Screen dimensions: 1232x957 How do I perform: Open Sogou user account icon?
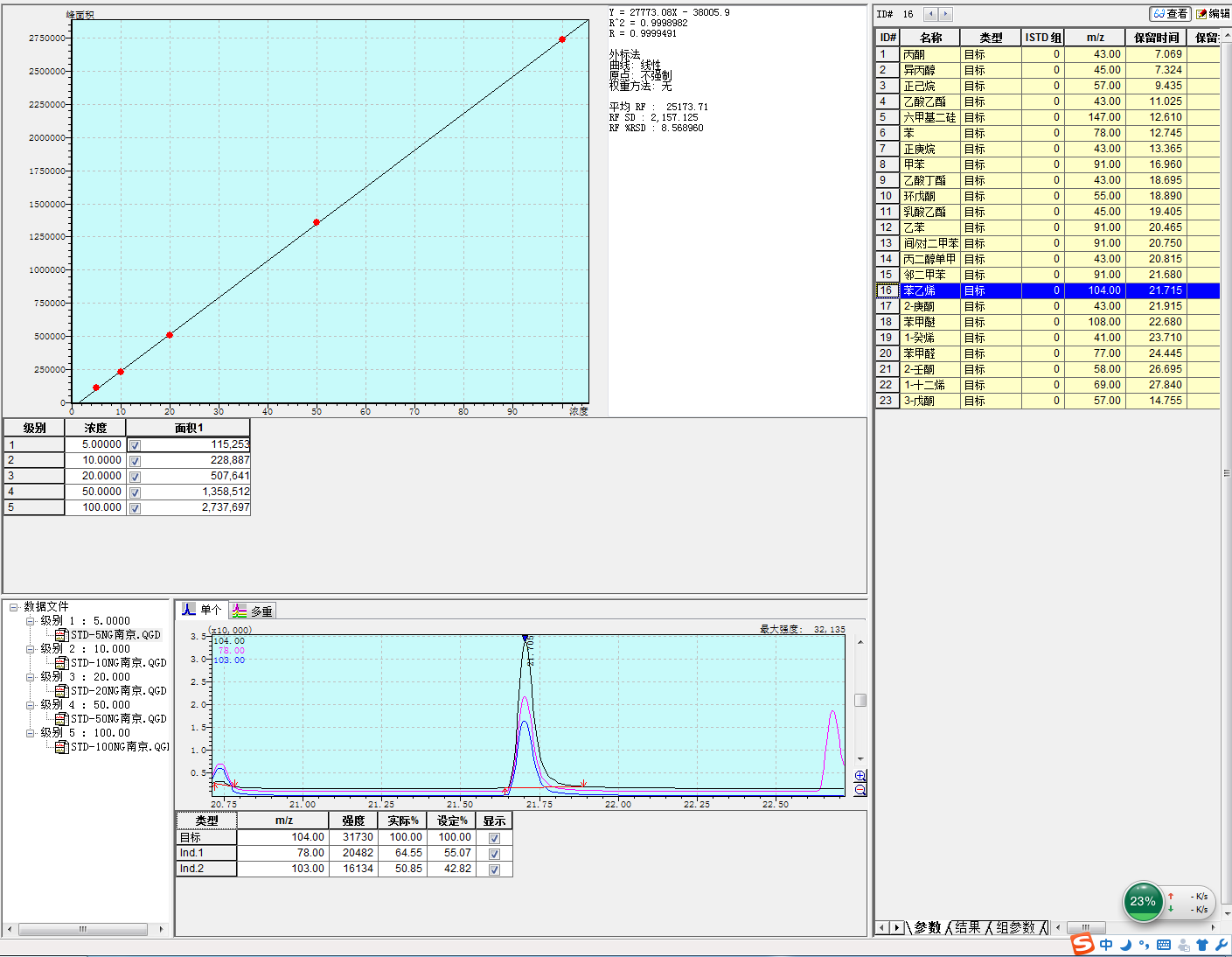click(1184, 945)
